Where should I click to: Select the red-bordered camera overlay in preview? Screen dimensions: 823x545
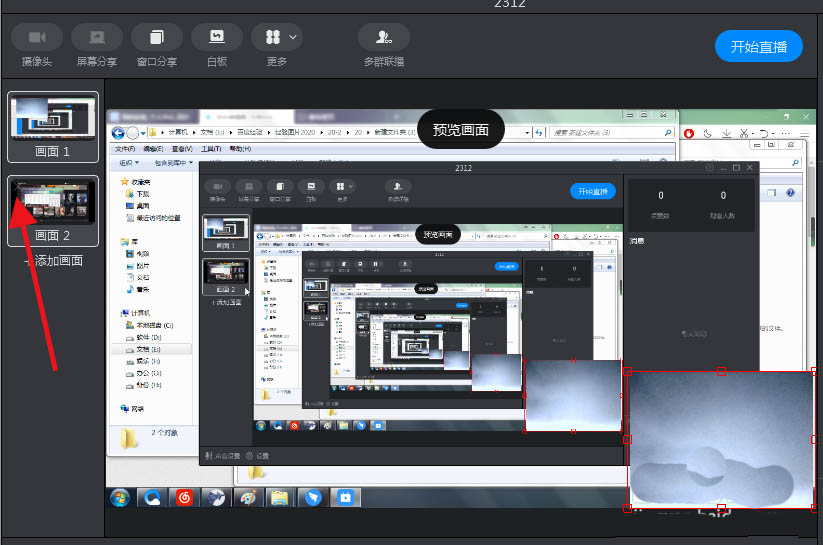(x=721, y=439)
